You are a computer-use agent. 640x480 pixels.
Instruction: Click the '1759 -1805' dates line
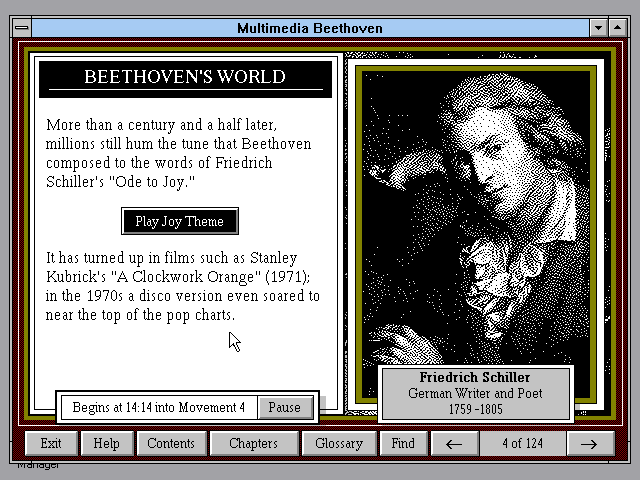point(476,409)
